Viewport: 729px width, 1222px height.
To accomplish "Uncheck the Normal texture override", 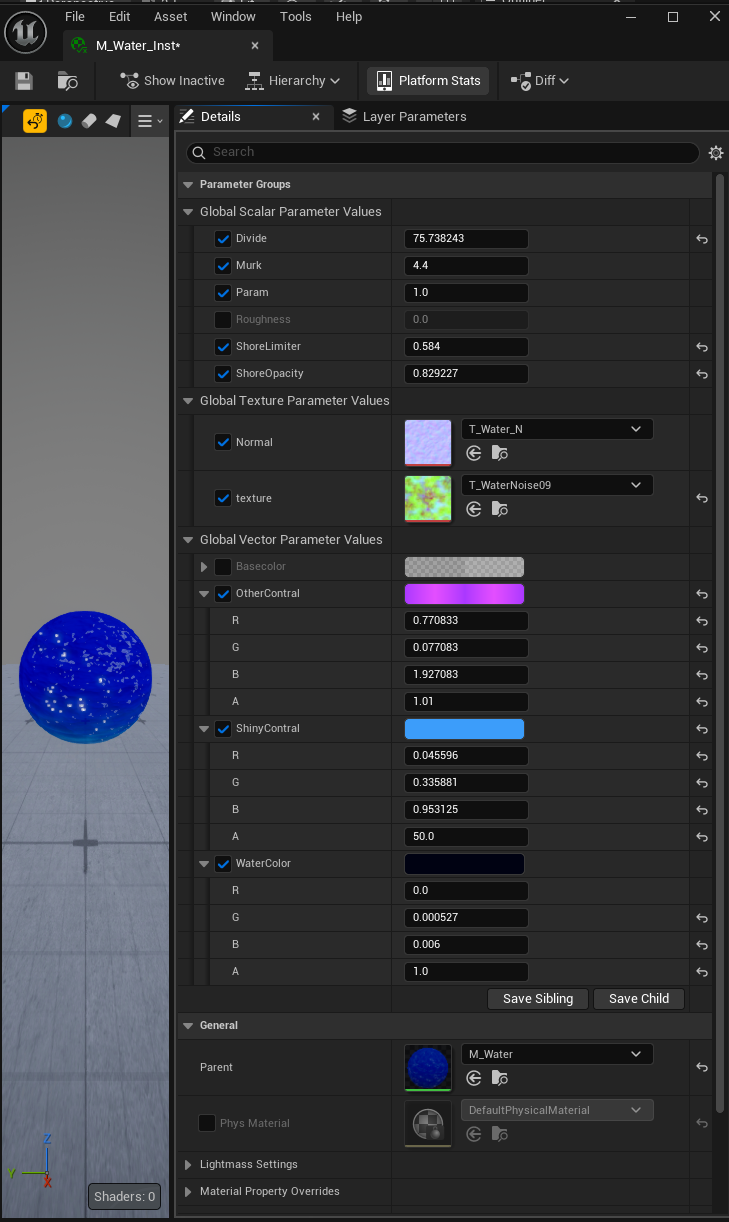I will click(x=223, y=442).
